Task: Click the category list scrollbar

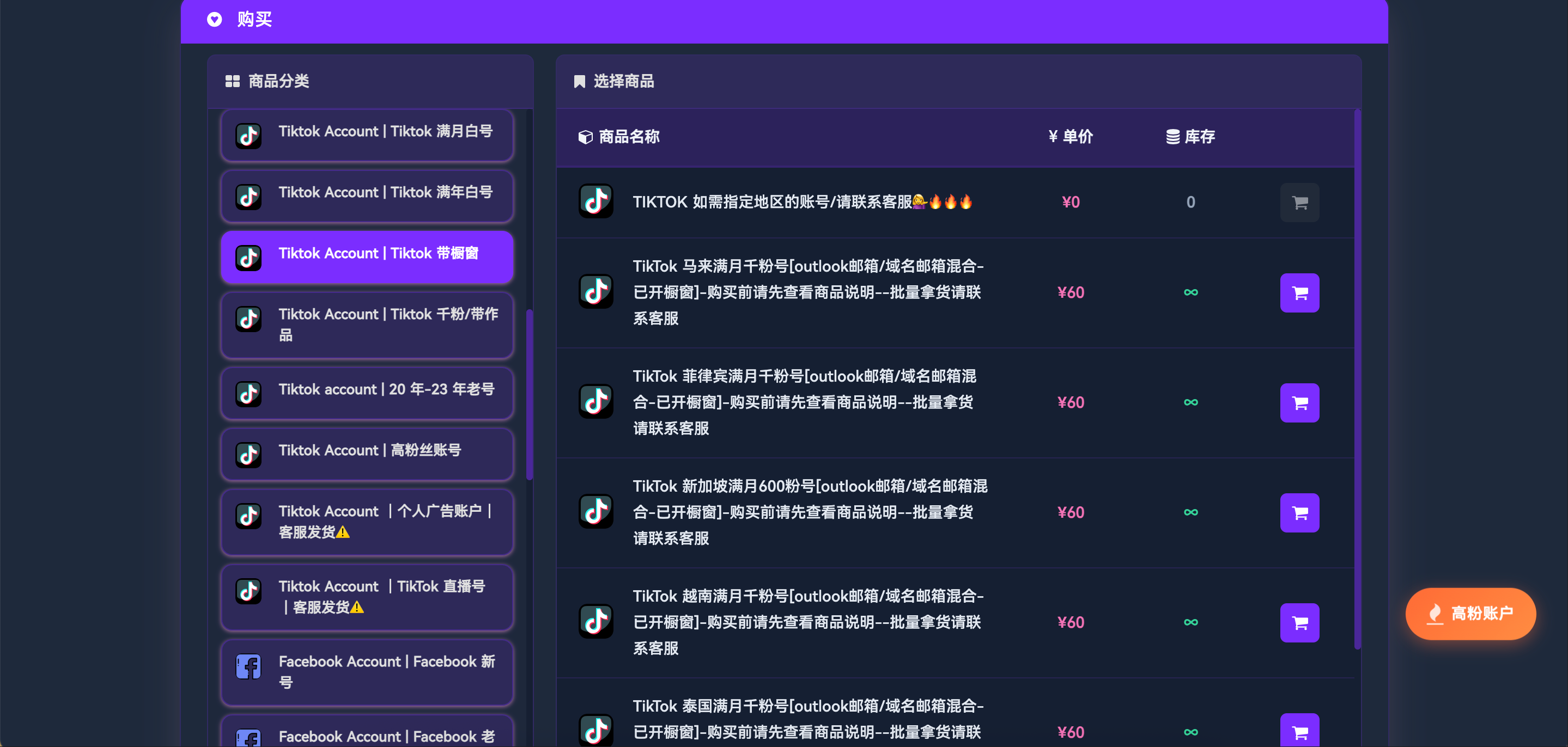Action: tap(530, 394)
